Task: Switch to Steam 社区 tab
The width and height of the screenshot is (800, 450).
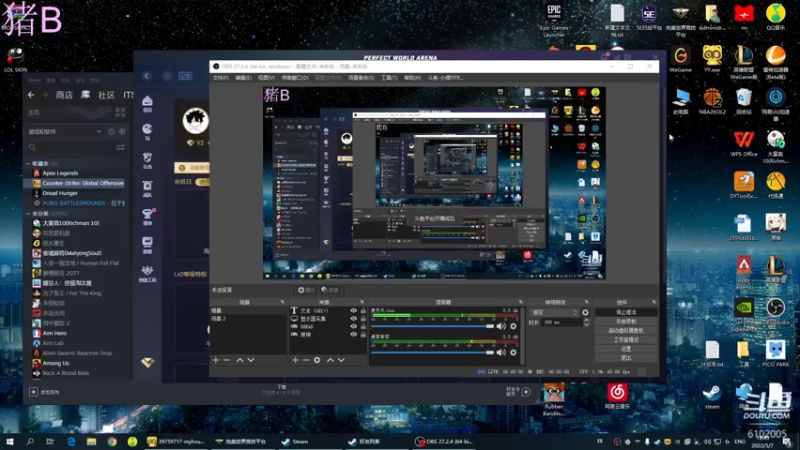Action: click(x=106, y=95)
